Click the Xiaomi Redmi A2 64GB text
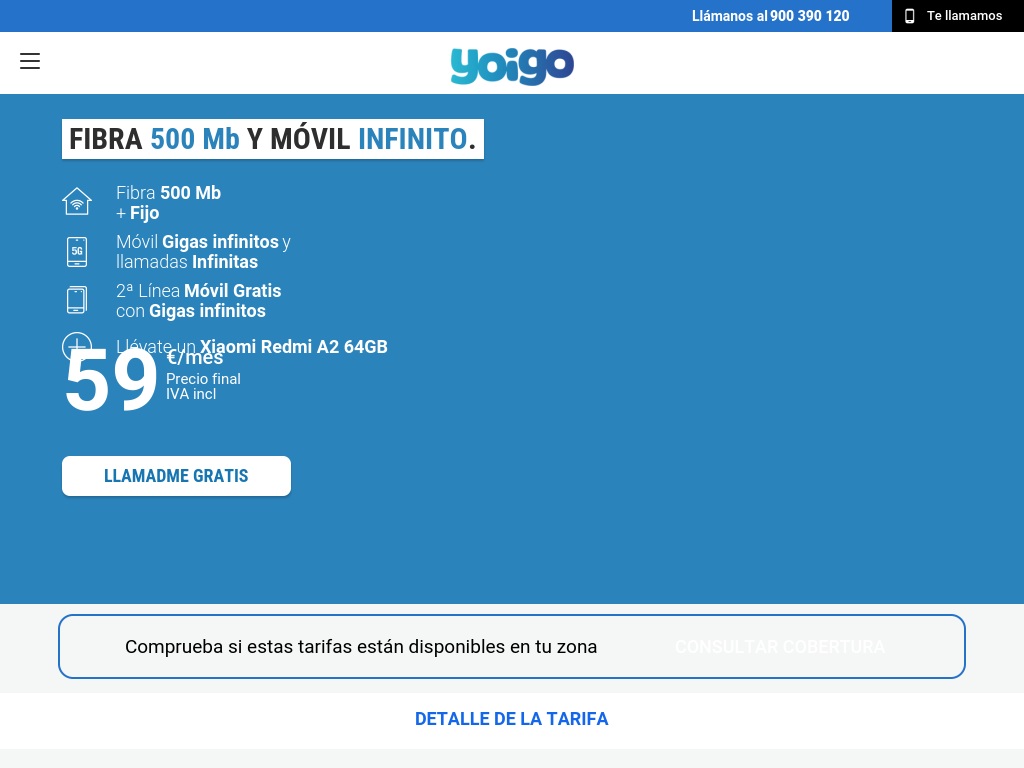The width and height of the screenshot is (1024, 768). pos(293,347)
